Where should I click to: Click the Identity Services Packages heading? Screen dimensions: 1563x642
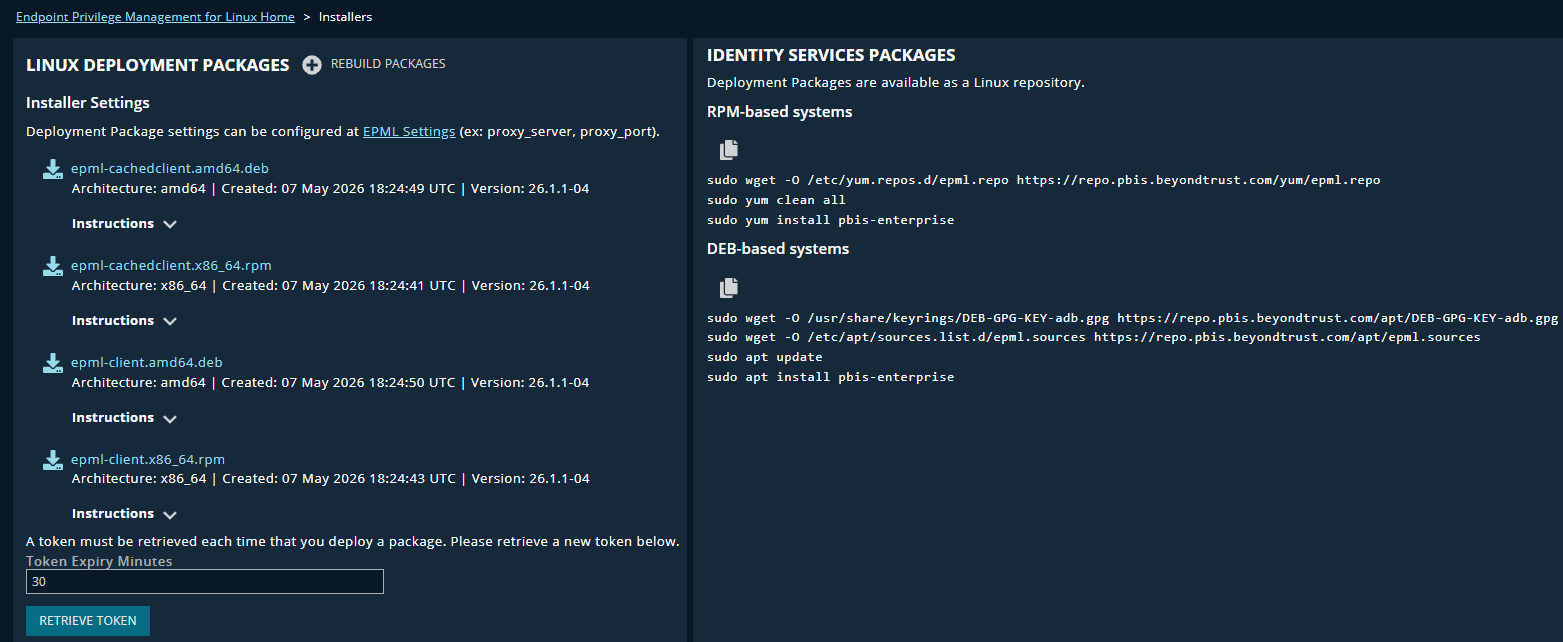831,55
